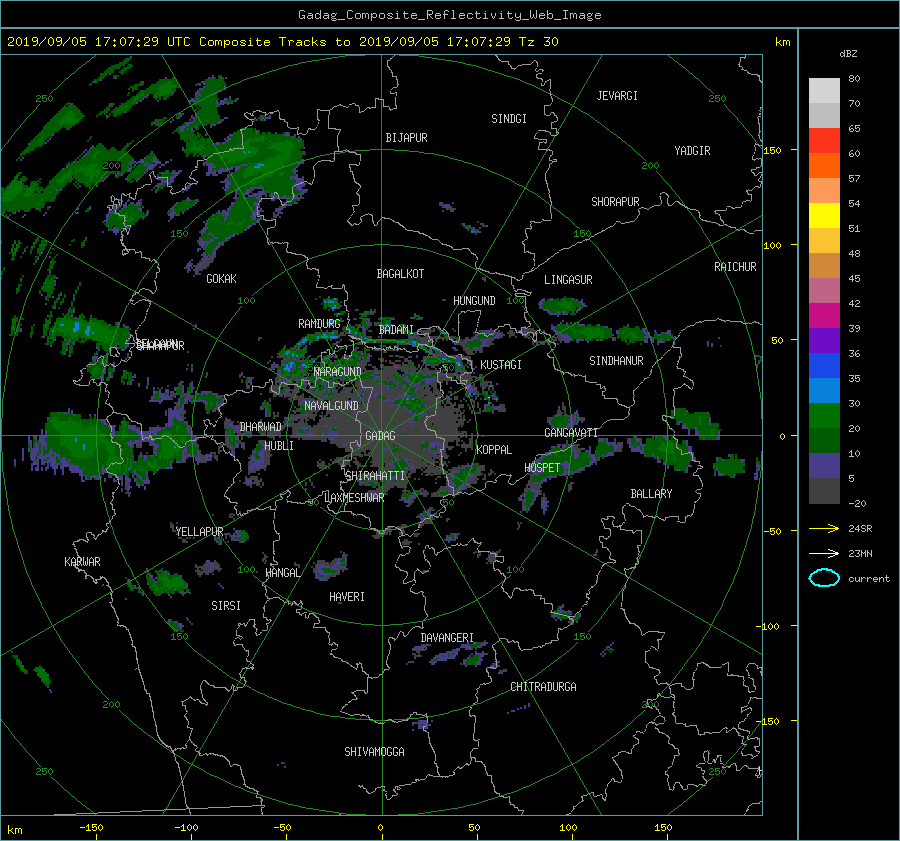
Task: Click the HOSPET city label
Action: point(542,468)
